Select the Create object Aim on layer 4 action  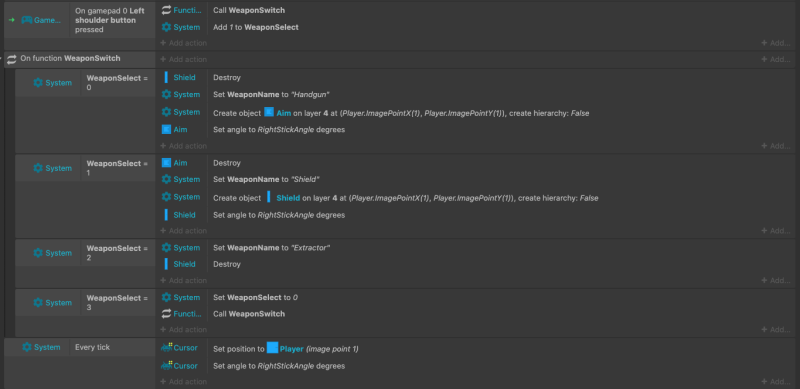pyautogui.click(x=401, y=113)
